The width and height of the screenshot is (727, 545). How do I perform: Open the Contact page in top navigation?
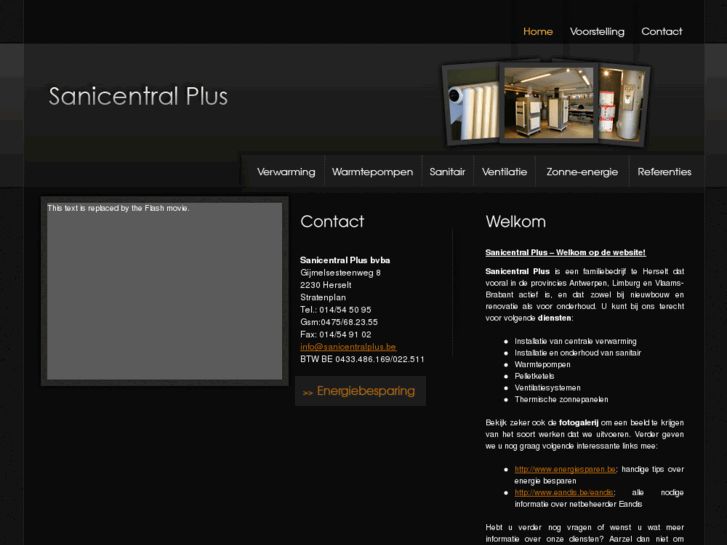tap(662, 32)
